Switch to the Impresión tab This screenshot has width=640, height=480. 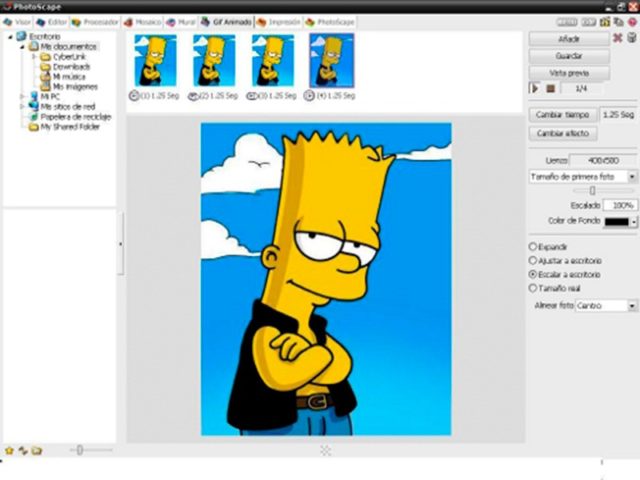(279, 22)
